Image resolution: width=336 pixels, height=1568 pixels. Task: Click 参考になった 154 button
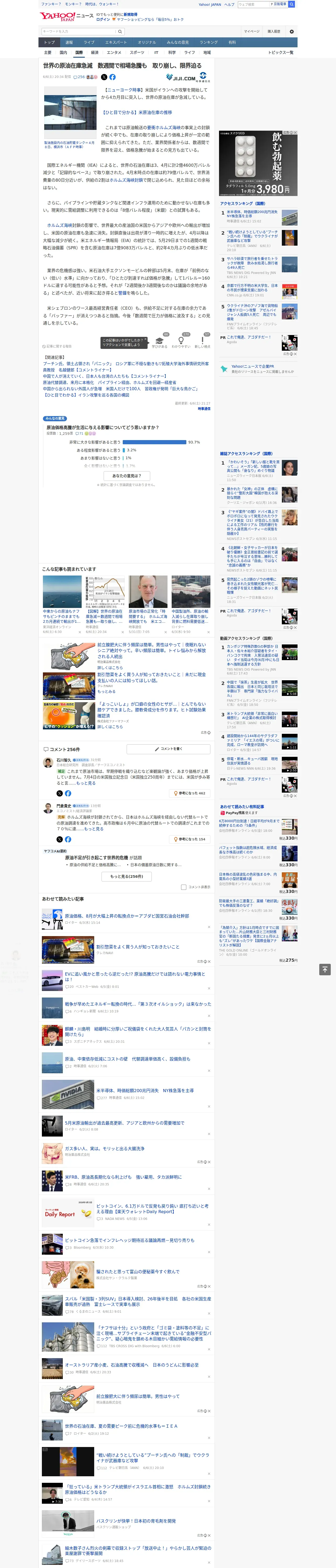click(190, 839)
